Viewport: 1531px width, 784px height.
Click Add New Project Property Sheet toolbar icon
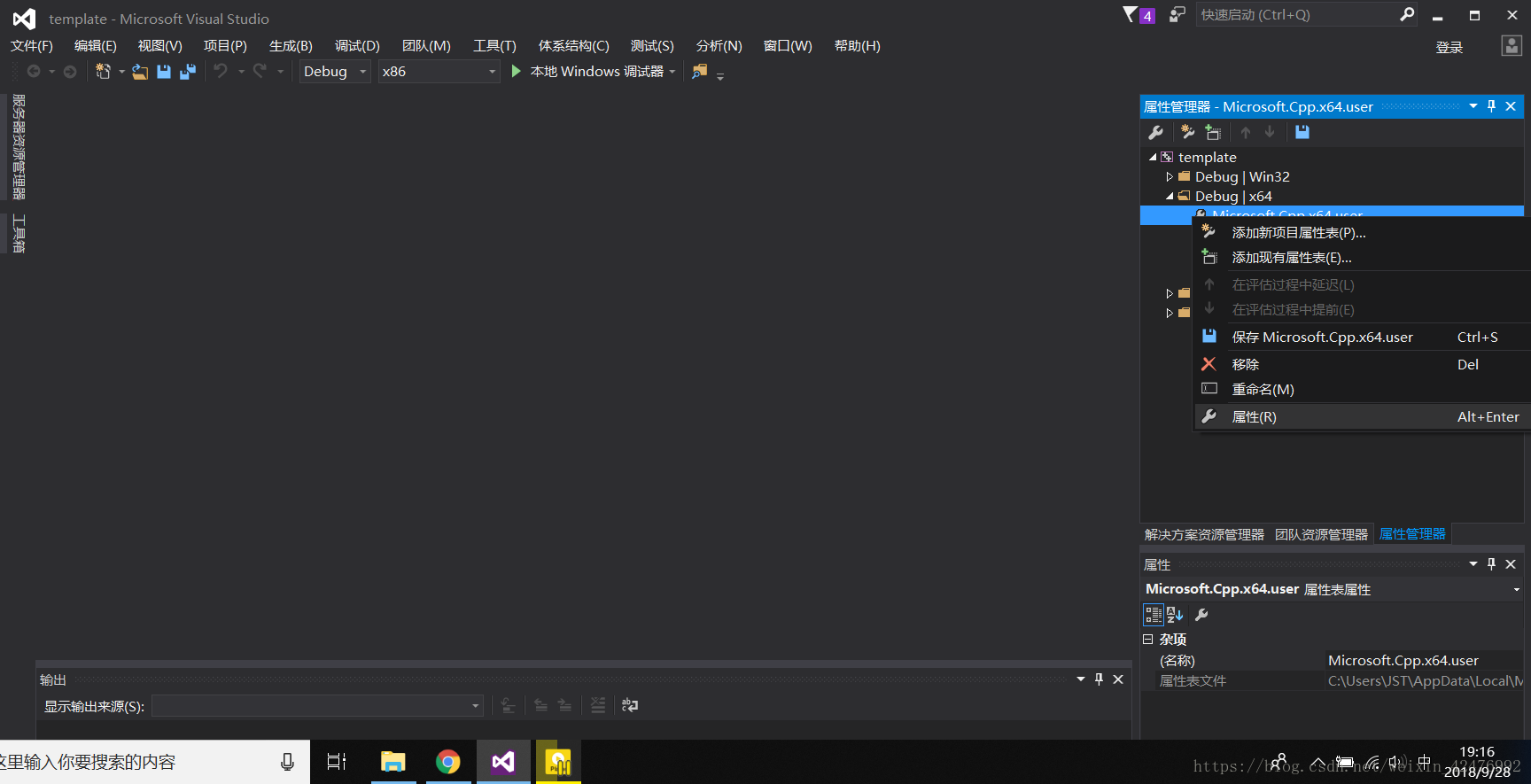[1188, 132]
